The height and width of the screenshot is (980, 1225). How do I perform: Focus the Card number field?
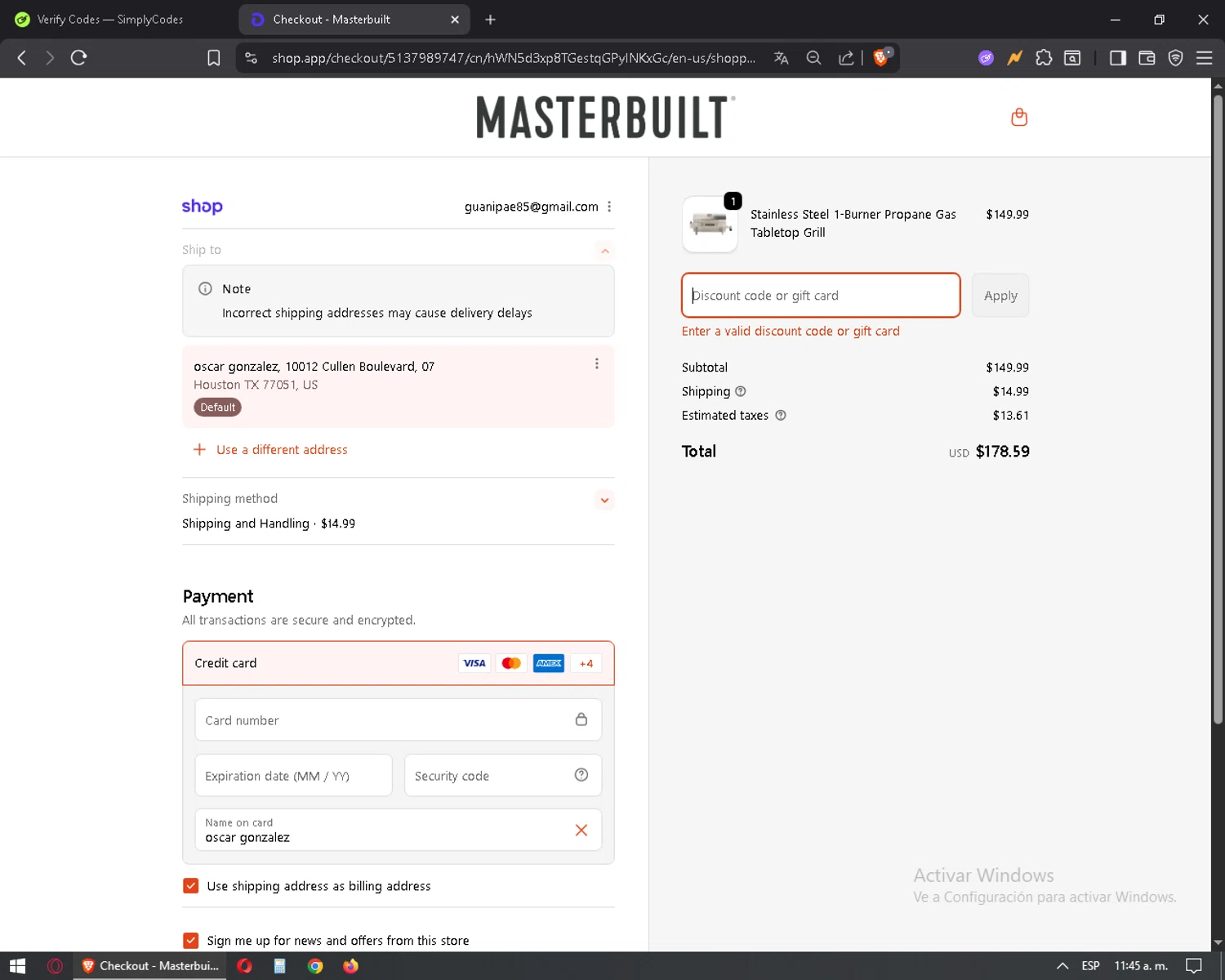pyautogui.click(x=399, y=719)
